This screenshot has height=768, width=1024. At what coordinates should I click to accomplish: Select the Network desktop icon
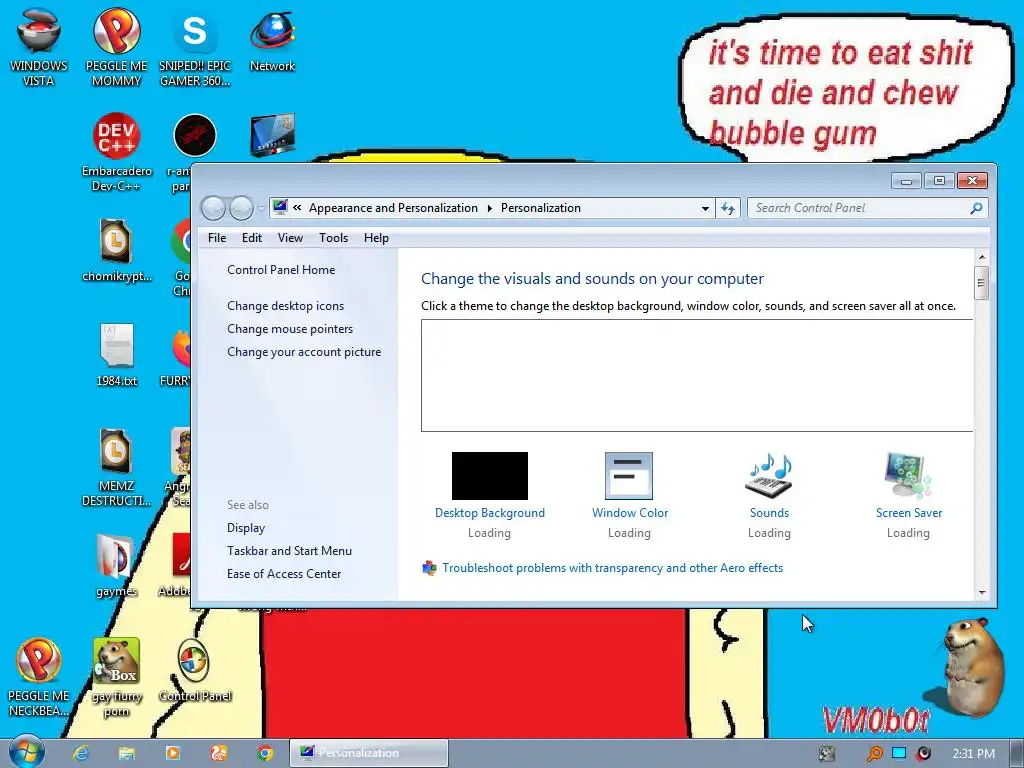click(272, 40)
